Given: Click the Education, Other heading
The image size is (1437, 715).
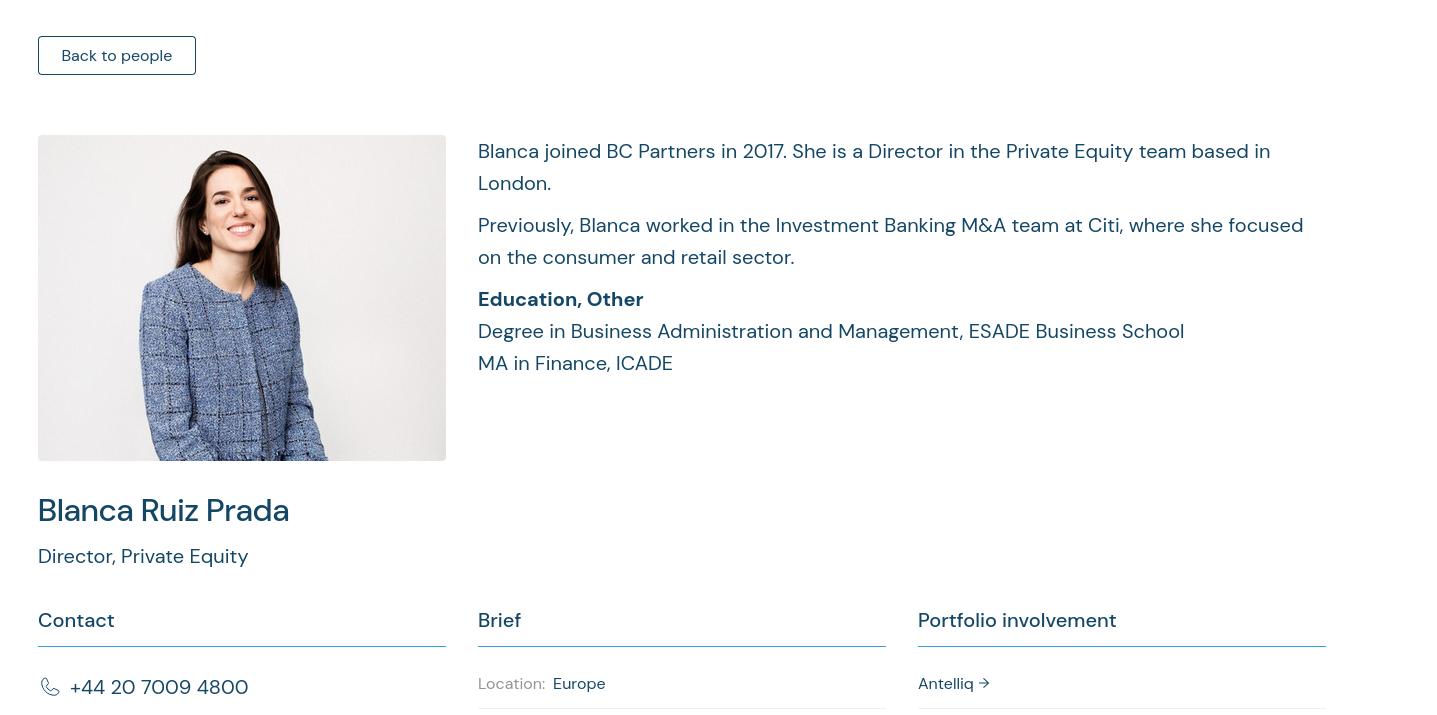Looking at the screenshot, I should 560,300.
